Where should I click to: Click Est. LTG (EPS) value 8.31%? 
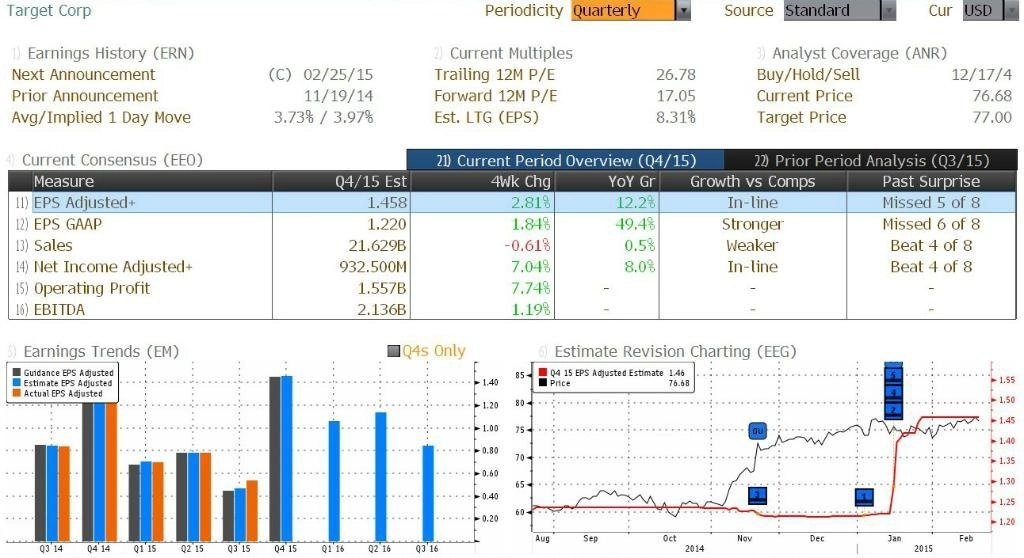point(676,118)
